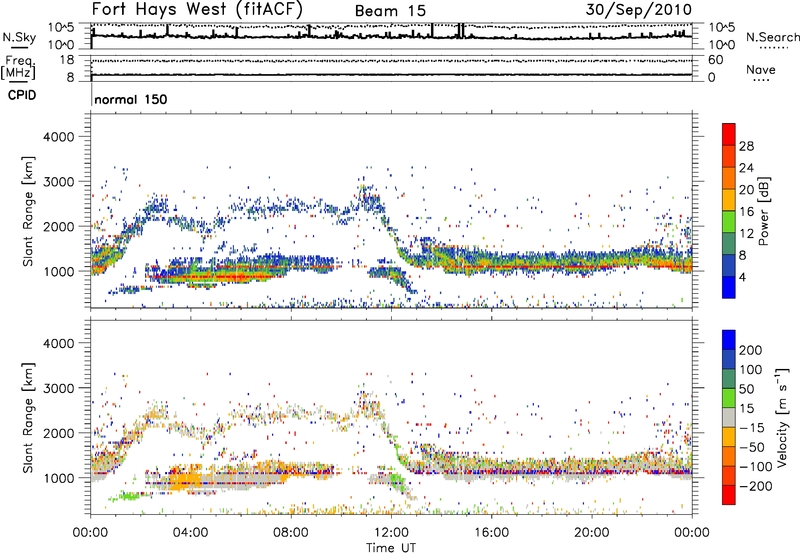Click the '-200' velocity scale value
Viewport: 800px width, 554px height.
tap(756, 486)
